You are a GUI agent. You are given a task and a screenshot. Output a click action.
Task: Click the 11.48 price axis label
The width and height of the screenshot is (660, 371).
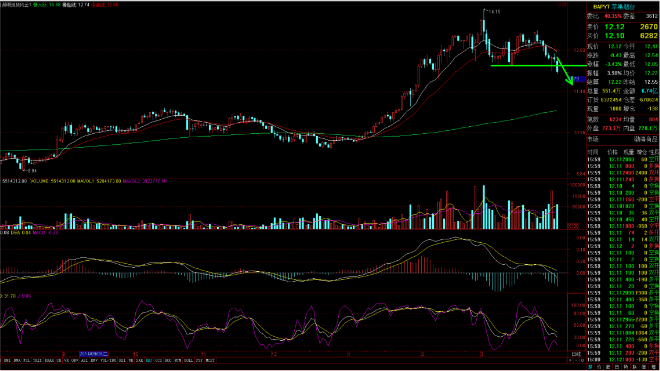click(579, 91)
